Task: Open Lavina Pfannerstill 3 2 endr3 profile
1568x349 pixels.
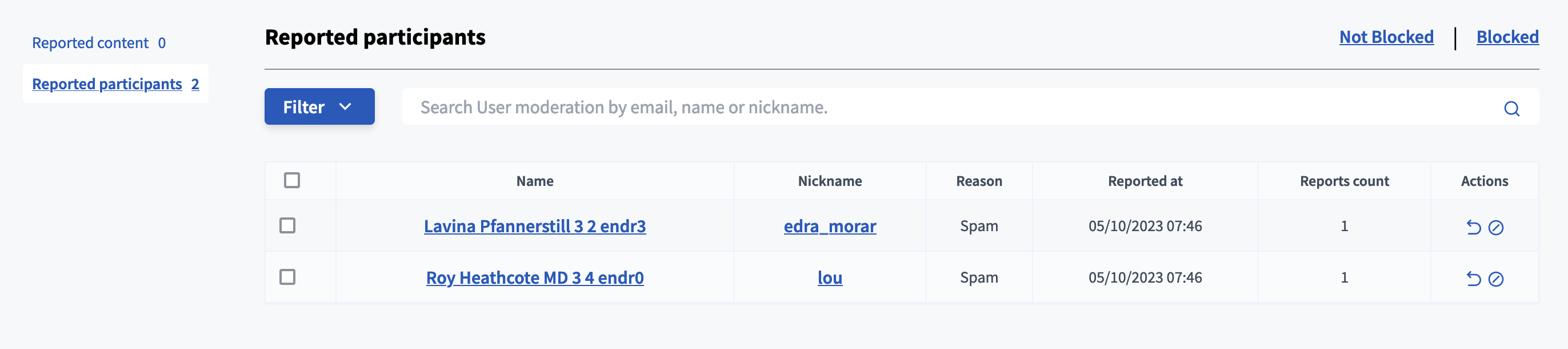Action: tap(534, 226)
